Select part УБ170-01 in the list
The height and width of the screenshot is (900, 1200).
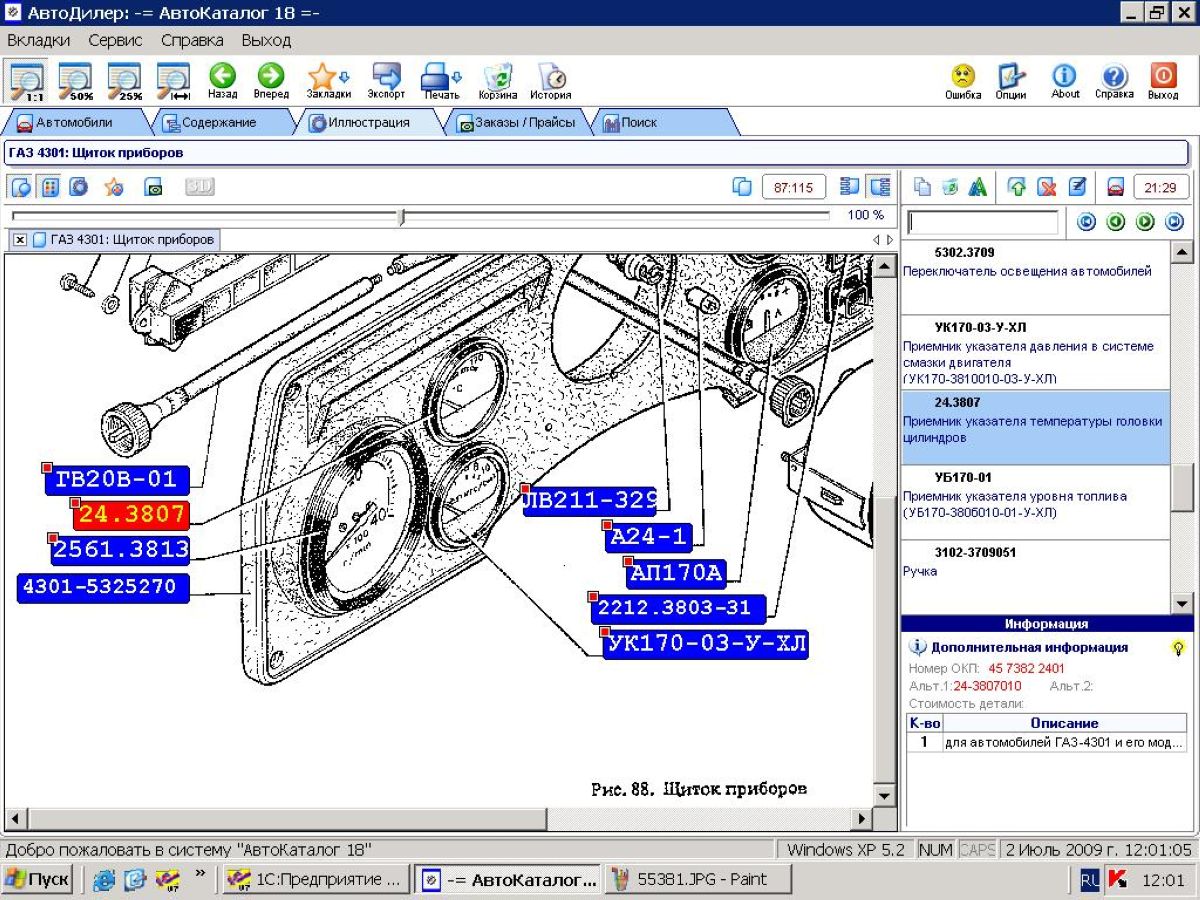coord(1035,502)
